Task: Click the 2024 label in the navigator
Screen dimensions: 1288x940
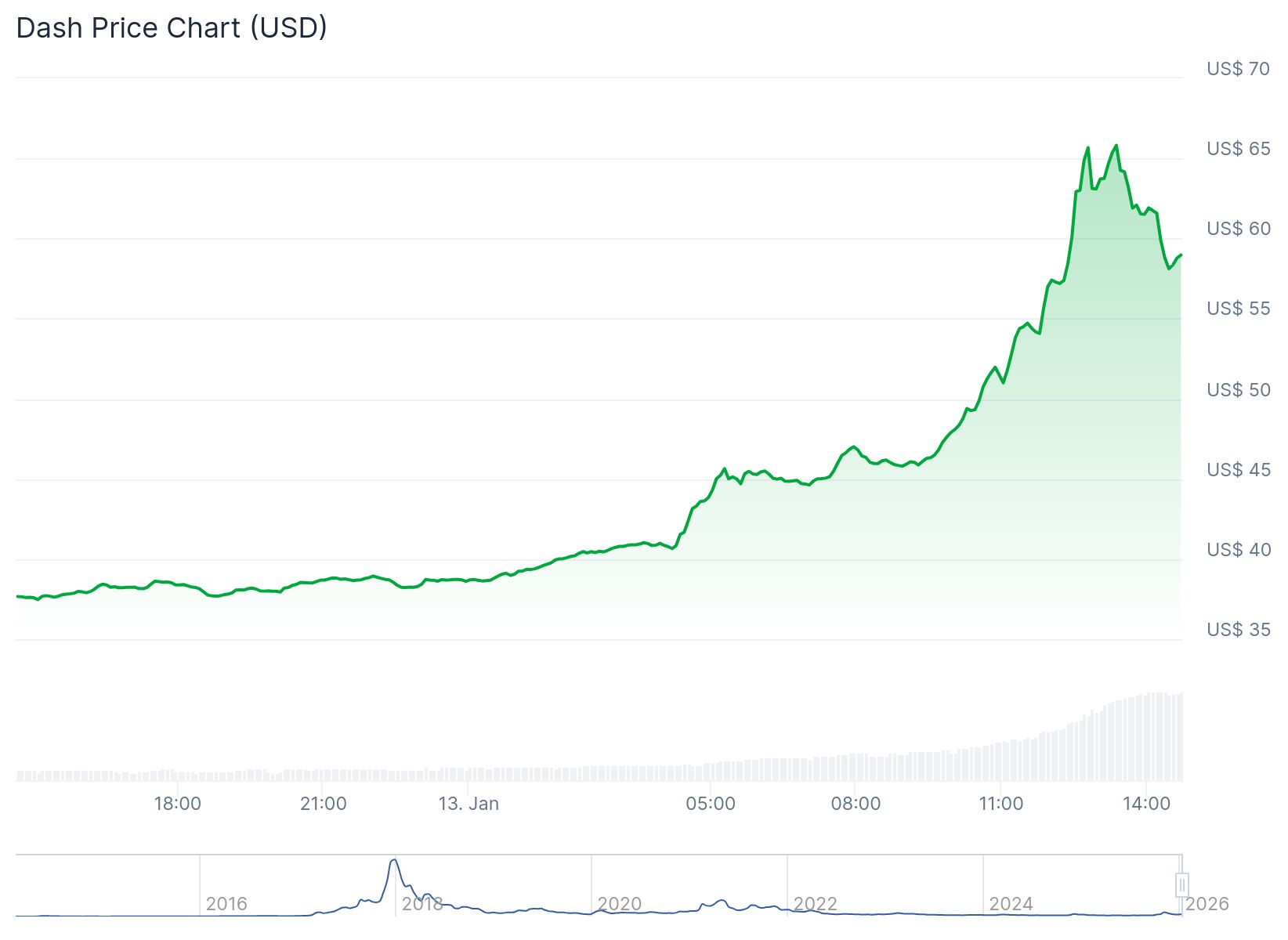Action: 1011,904
